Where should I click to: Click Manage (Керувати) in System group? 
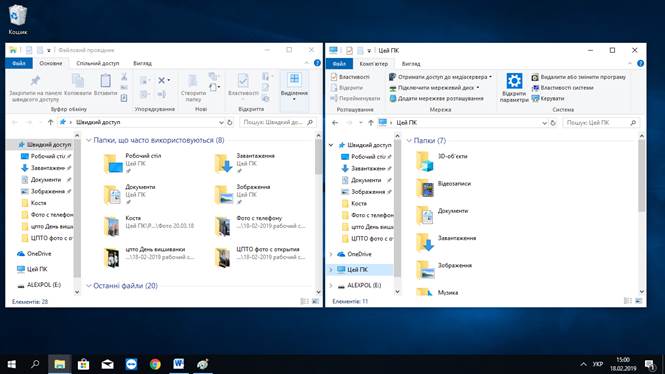click(x=548, y=98)
